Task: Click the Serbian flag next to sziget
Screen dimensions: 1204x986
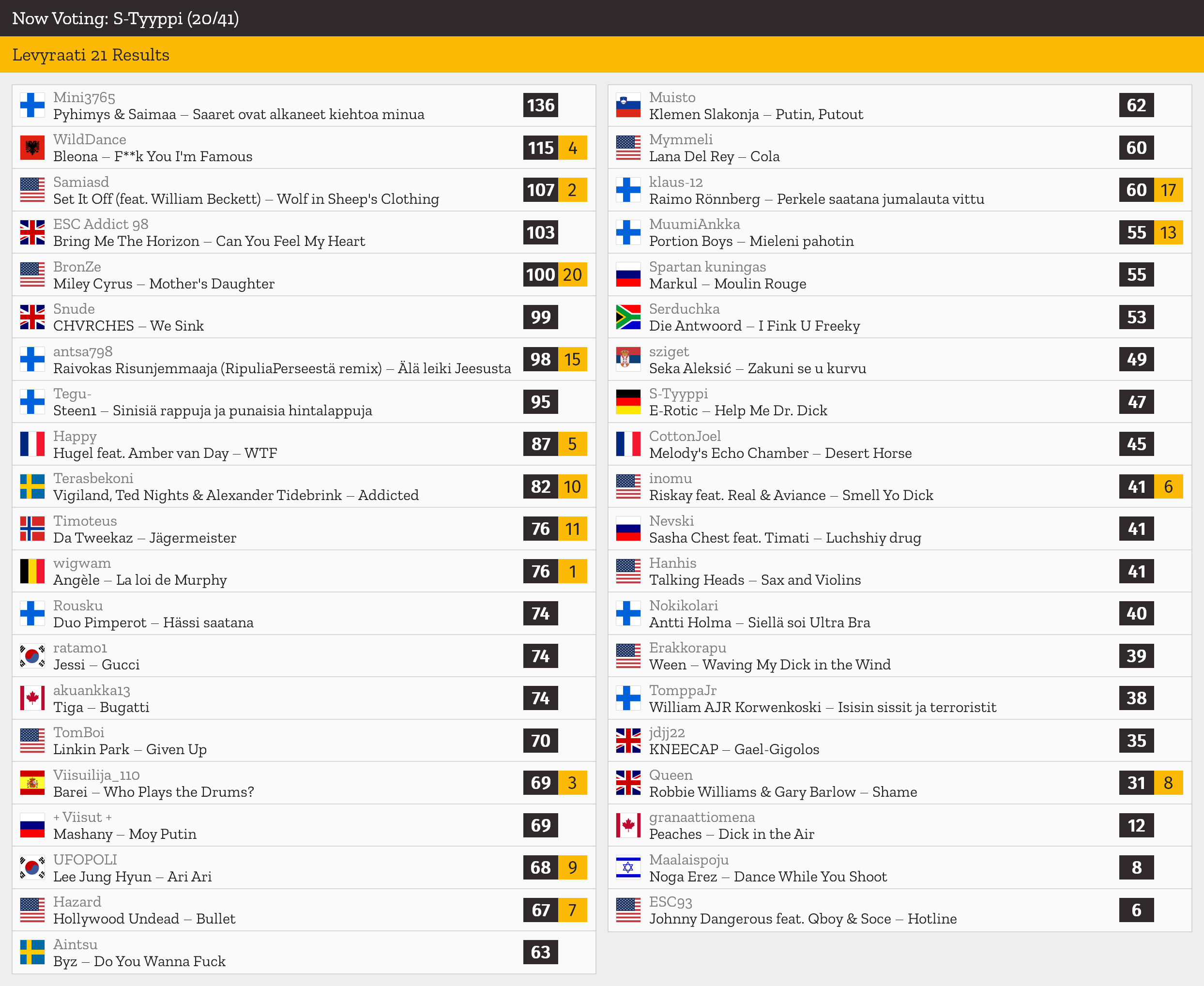Action: click(628, 360)
